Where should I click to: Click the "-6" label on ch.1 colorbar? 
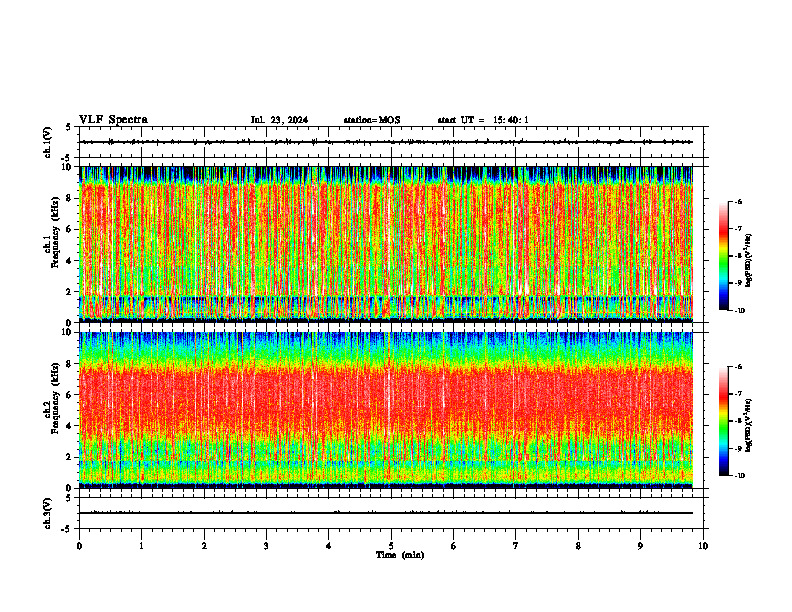click(x=738, y=201)
